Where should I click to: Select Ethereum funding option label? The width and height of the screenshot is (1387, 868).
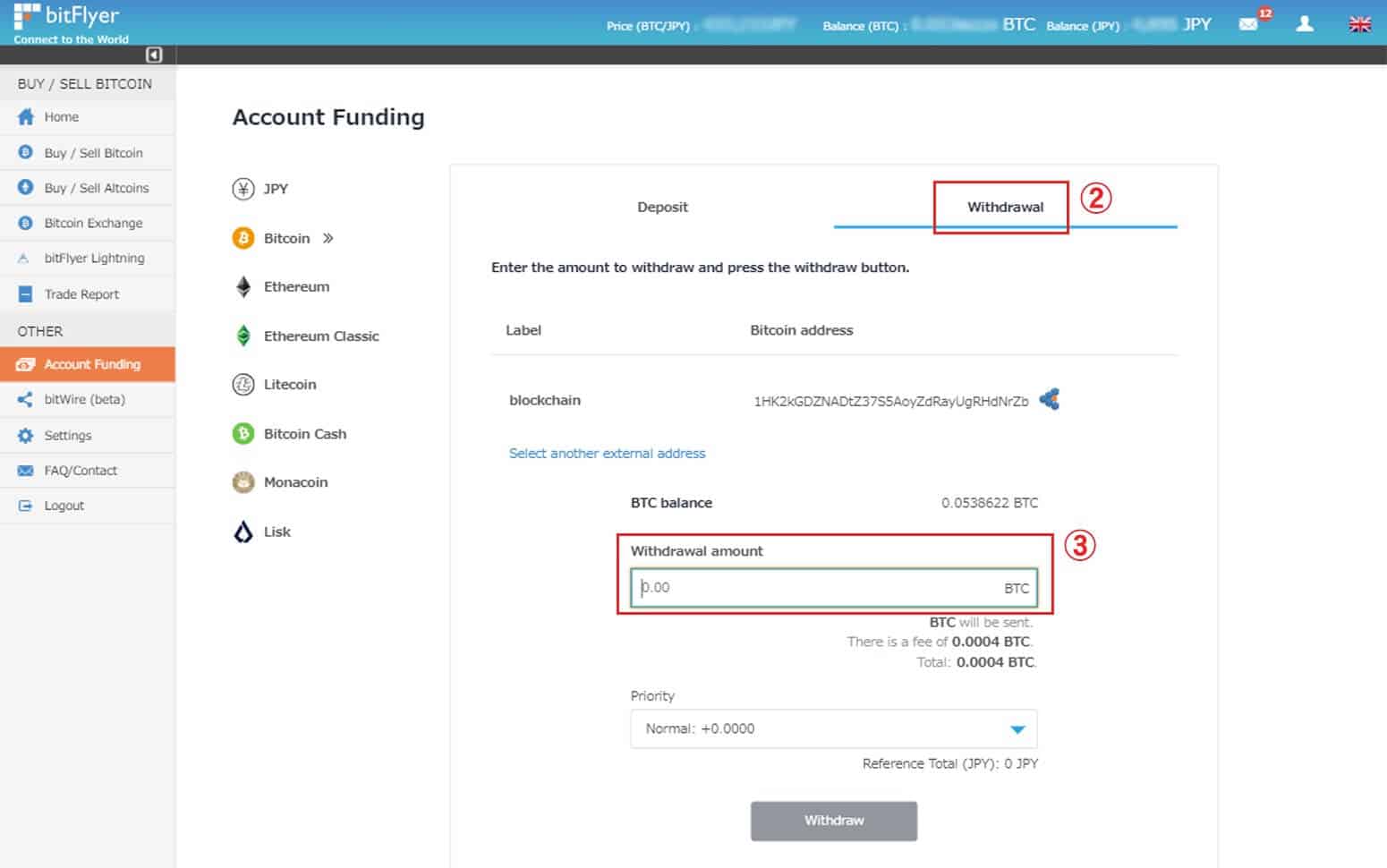click(x=296, y=286)
